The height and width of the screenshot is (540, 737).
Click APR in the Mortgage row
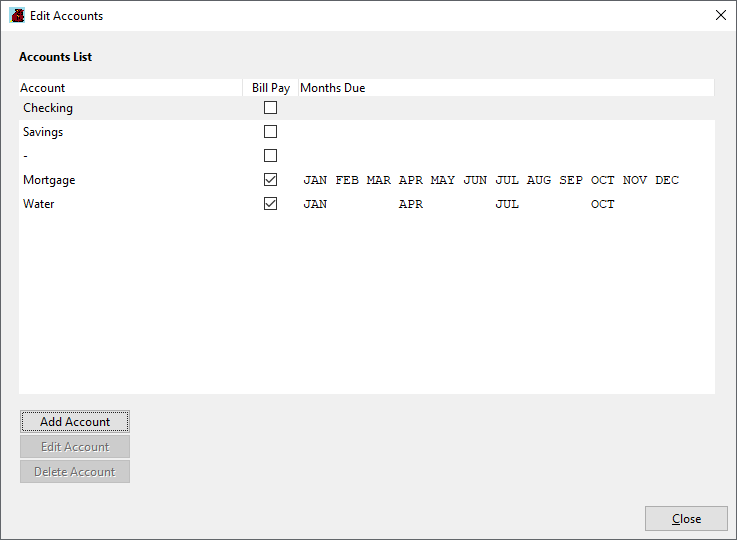click(411, 180)
